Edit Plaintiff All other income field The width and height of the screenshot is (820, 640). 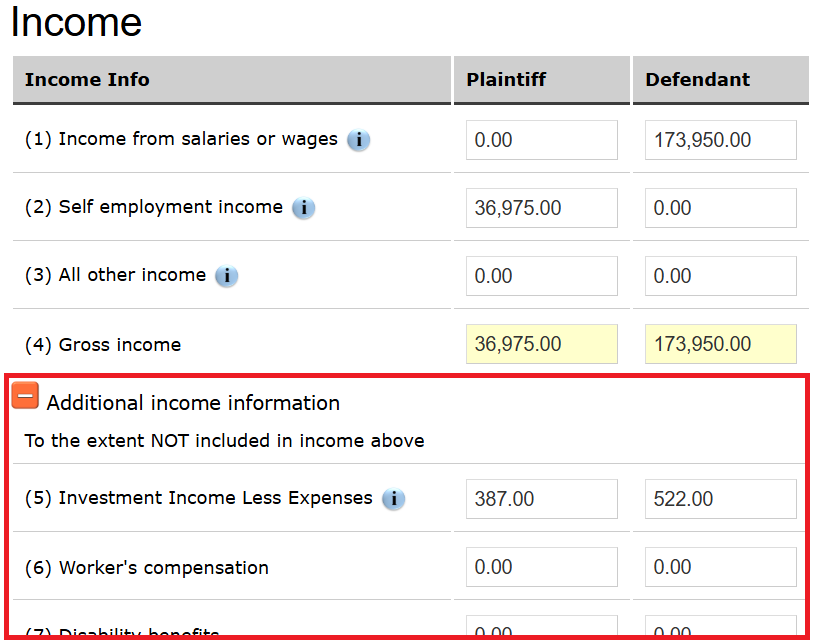(x=542, y=276)
